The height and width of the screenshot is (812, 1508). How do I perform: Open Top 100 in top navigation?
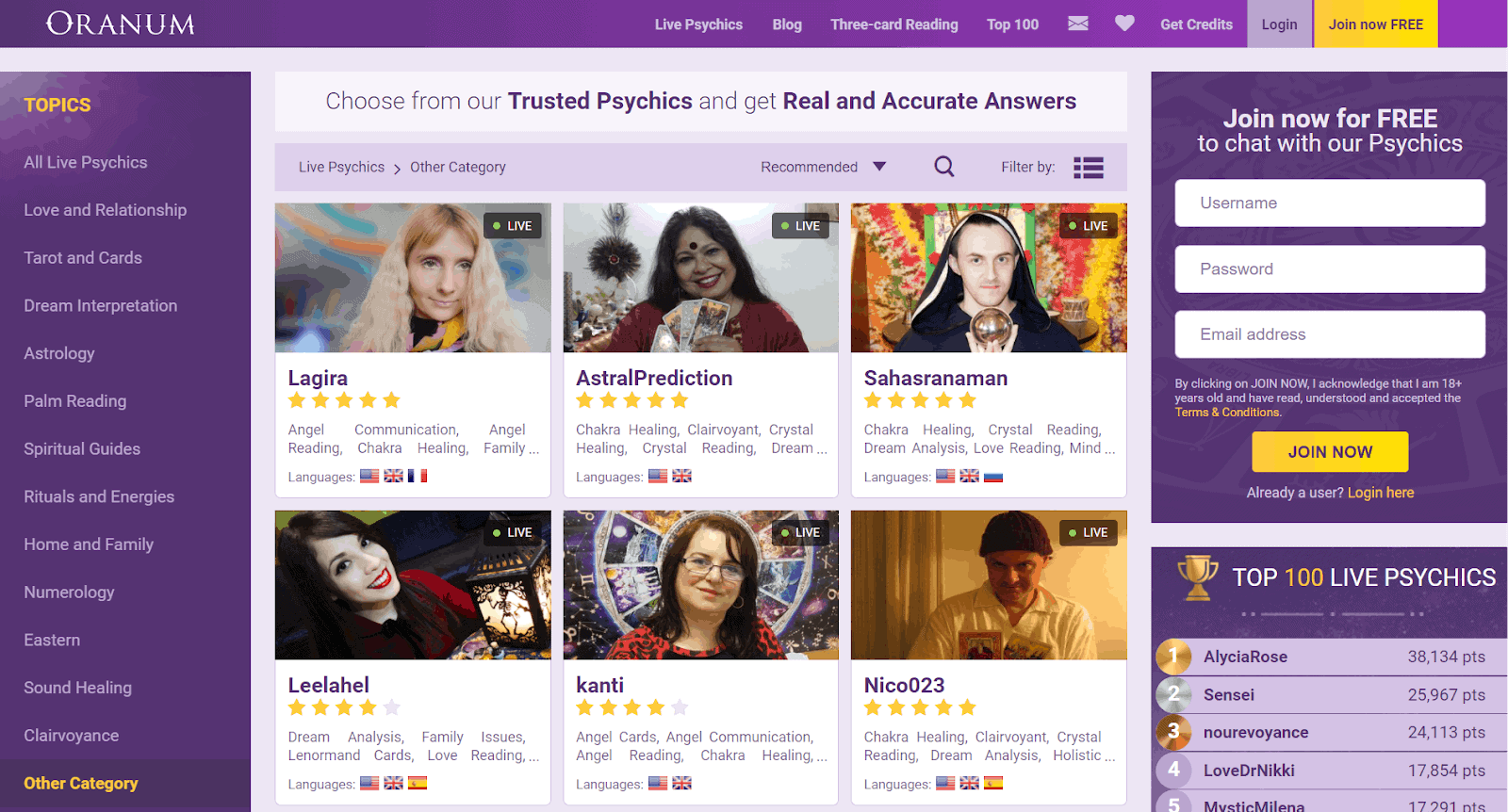coord(1012,24)
